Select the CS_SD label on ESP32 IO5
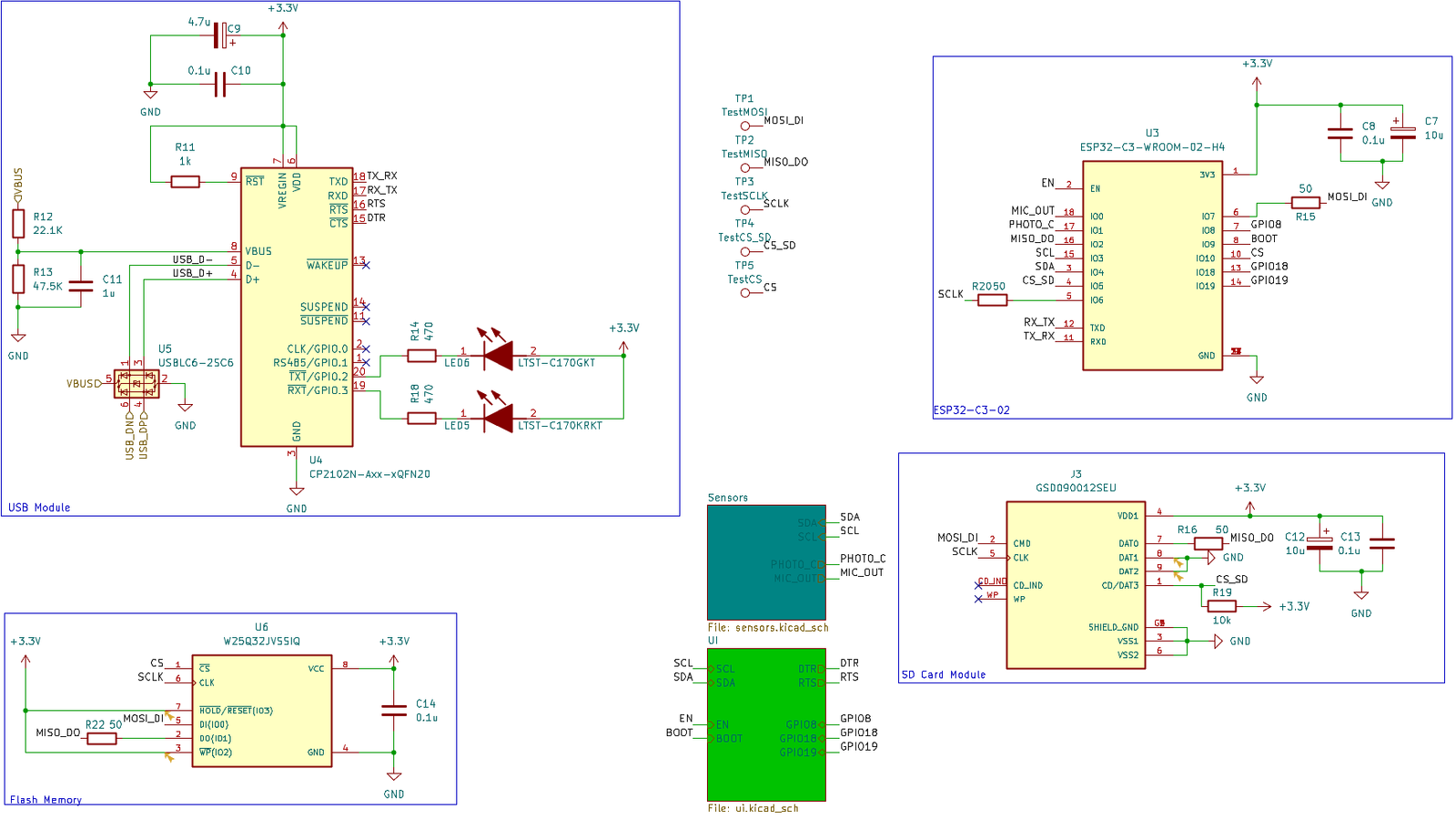1456x819 pixels. tap(1038, 280)
